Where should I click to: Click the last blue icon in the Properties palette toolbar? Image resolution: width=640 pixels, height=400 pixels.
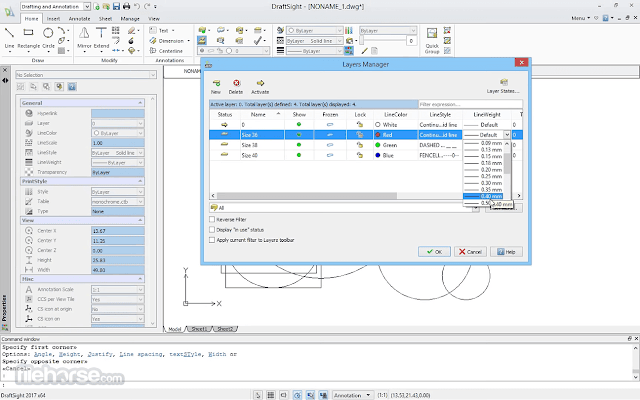point(72,87)
